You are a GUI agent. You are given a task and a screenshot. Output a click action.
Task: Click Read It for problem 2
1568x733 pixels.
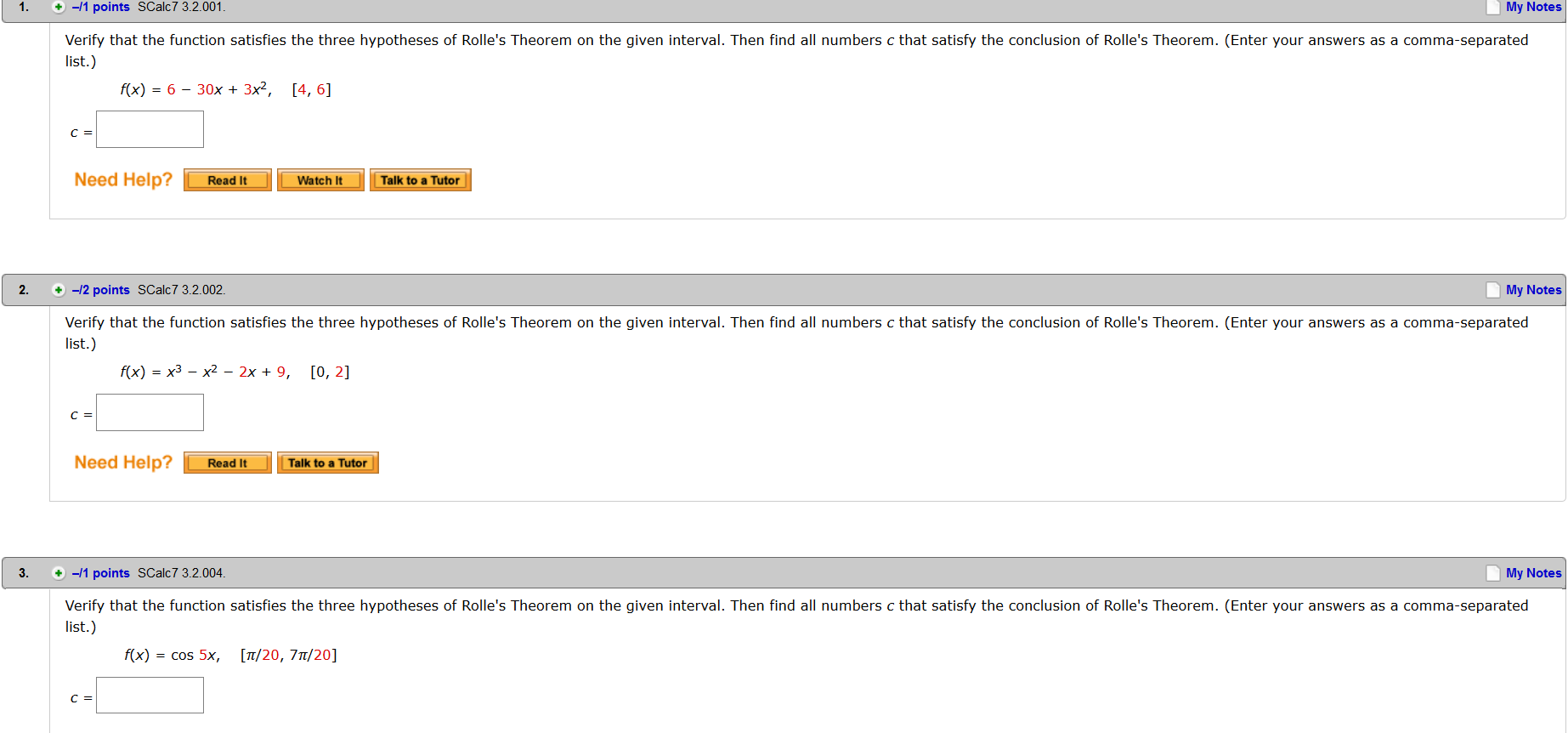227,463
